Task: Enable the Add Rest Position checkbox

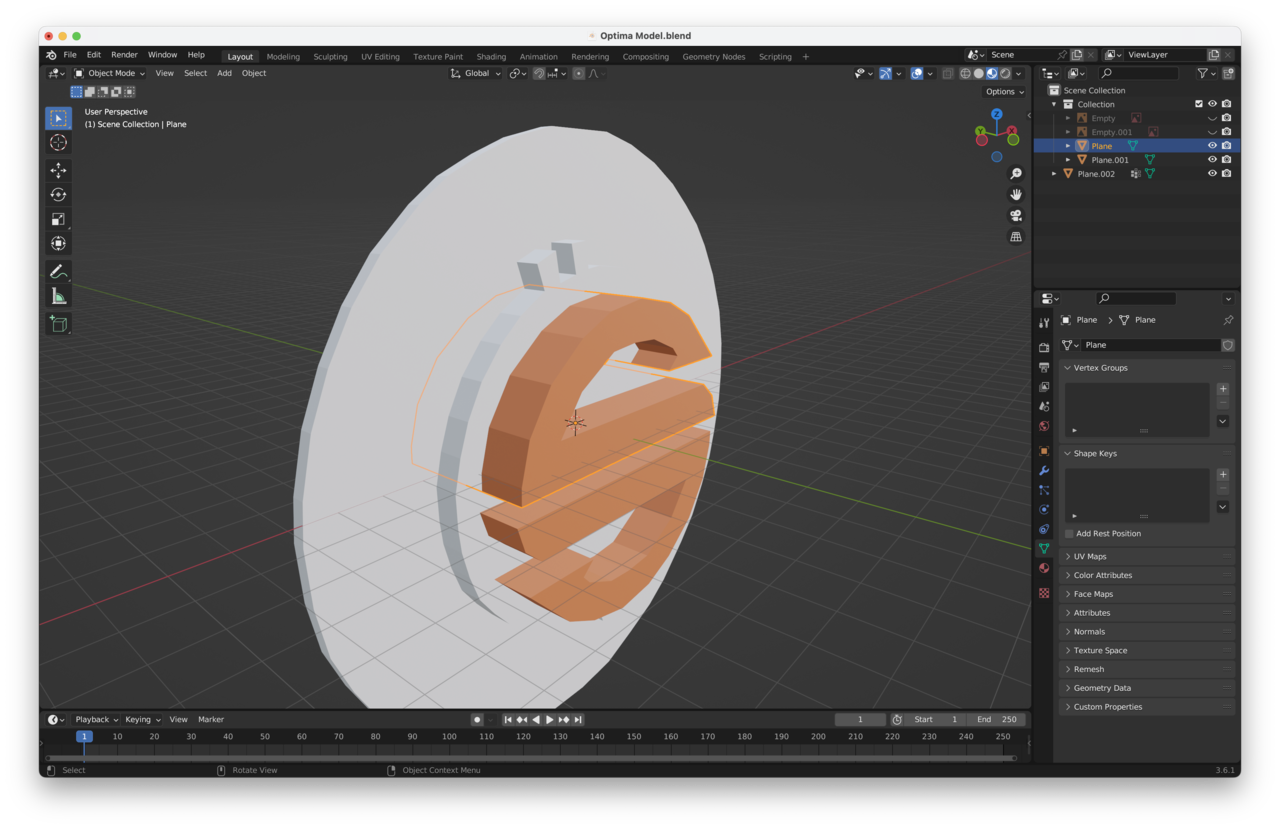Action: tap(1069, 534)
